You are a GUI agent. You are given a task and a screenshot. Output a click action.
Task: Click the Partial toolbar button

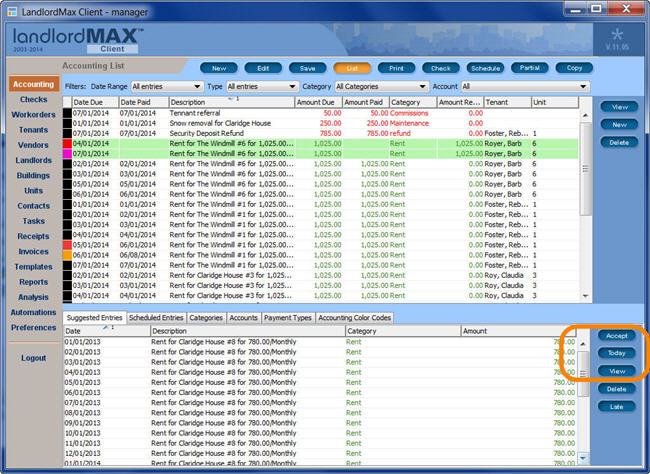(530, 68)
